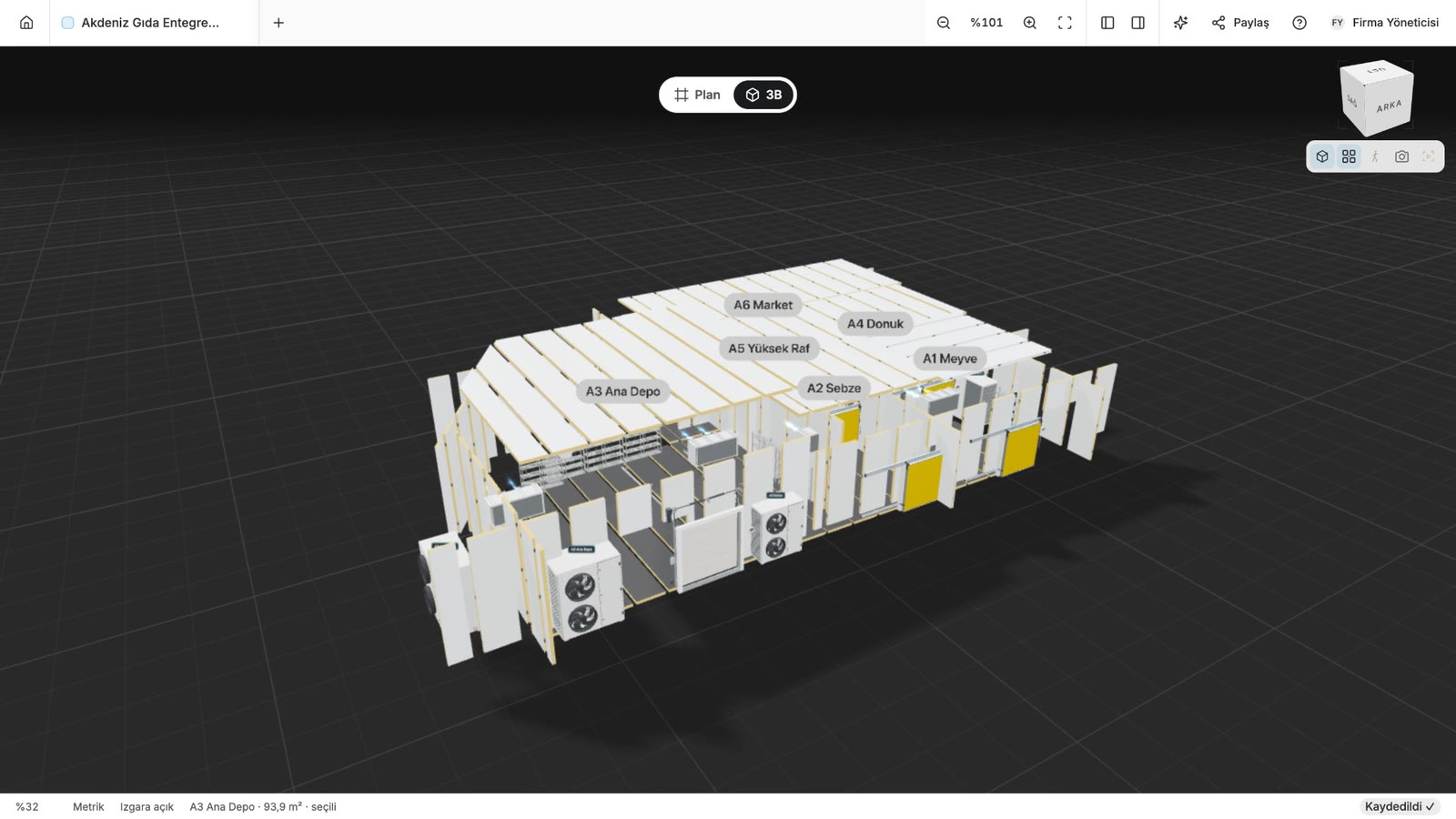
Task: Click the ÜST top face of view cube
Action: click(x=1376, y=70)
